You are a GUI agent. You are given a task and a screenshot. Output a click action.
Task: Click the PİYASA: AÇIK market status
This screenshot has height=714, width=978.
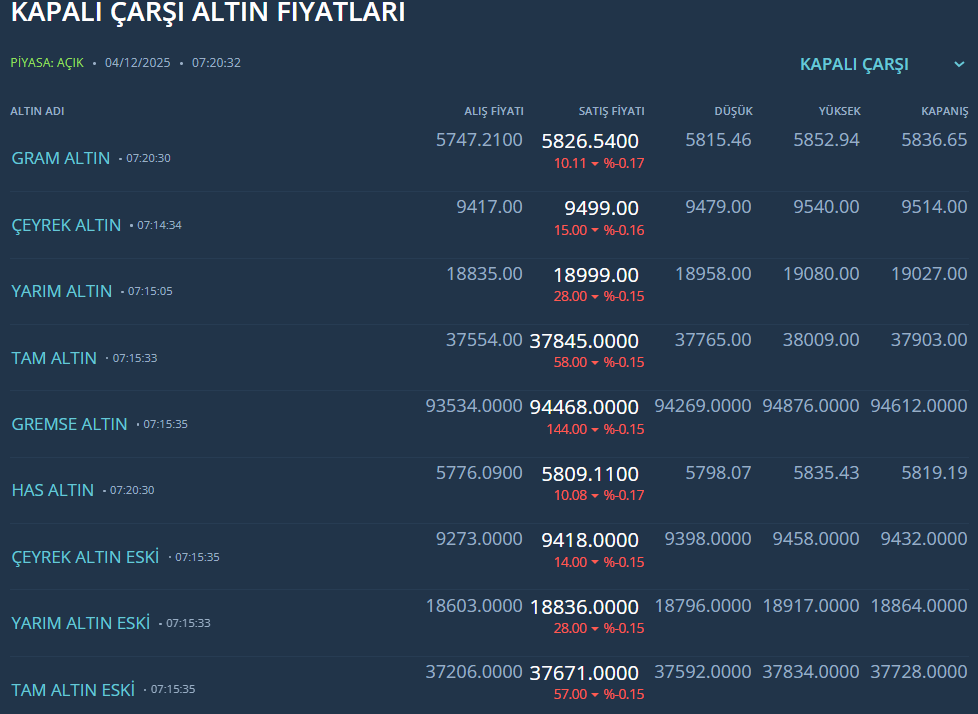tap(47, 63)
